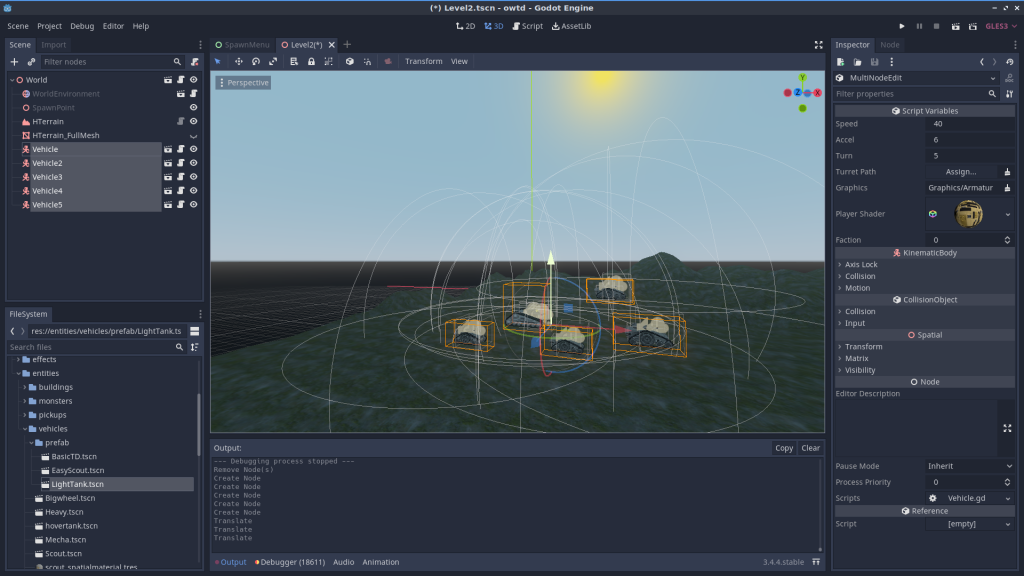The image size is (1024, 576).
Task: Expand Motion section in Inspector
Action: pos(857,288)
